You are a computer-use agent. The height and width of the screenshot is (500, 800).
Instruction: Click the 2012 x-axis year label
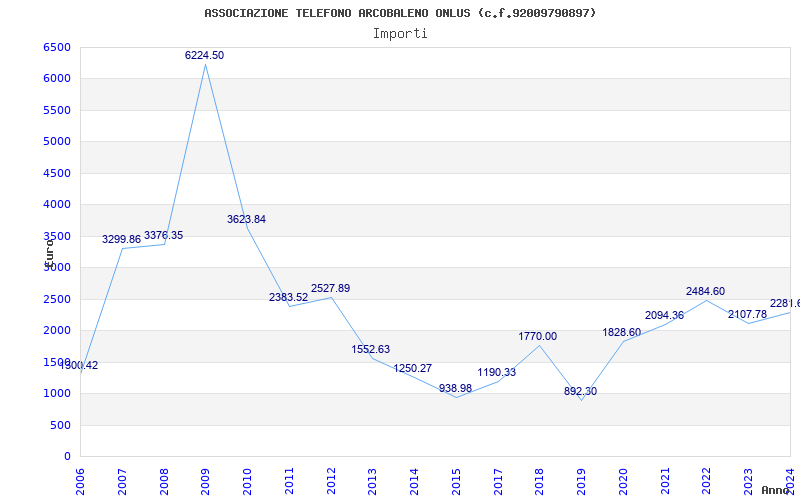pos(331,482)
